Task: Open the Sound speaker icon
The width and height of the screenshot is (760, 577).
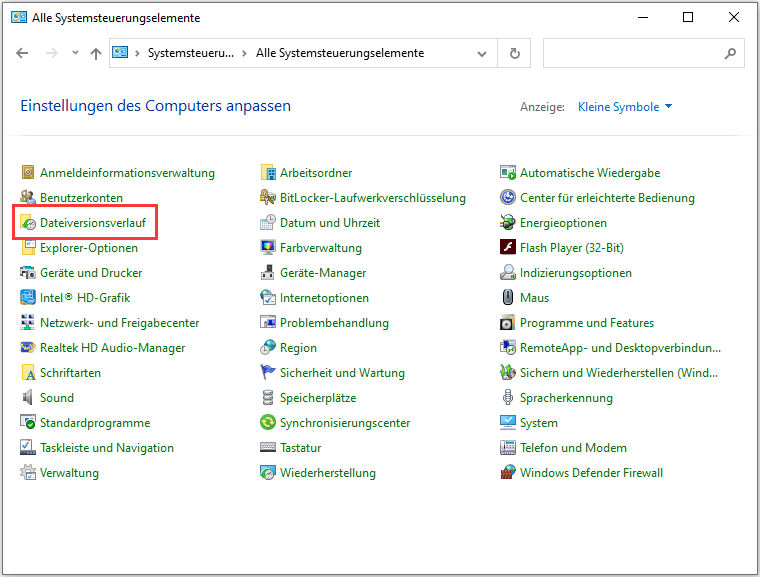Action: 29,398
